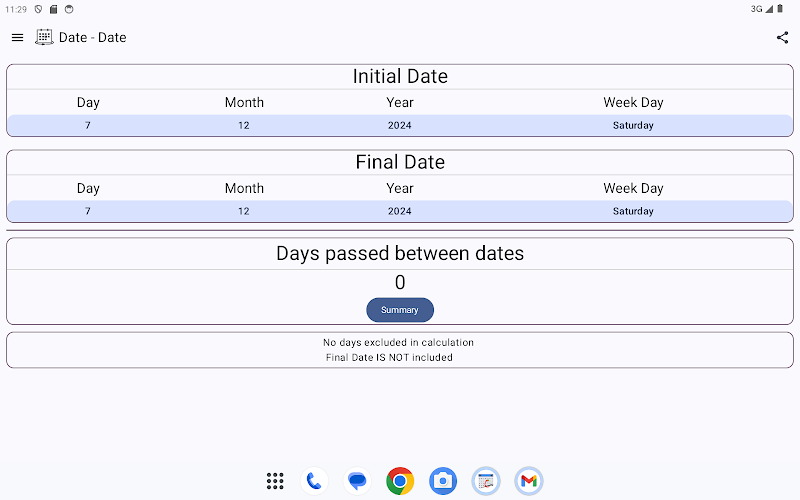Screen dimensions: 800x500
Task: Click the calendar app logo icon
Action: coord(44,37)
